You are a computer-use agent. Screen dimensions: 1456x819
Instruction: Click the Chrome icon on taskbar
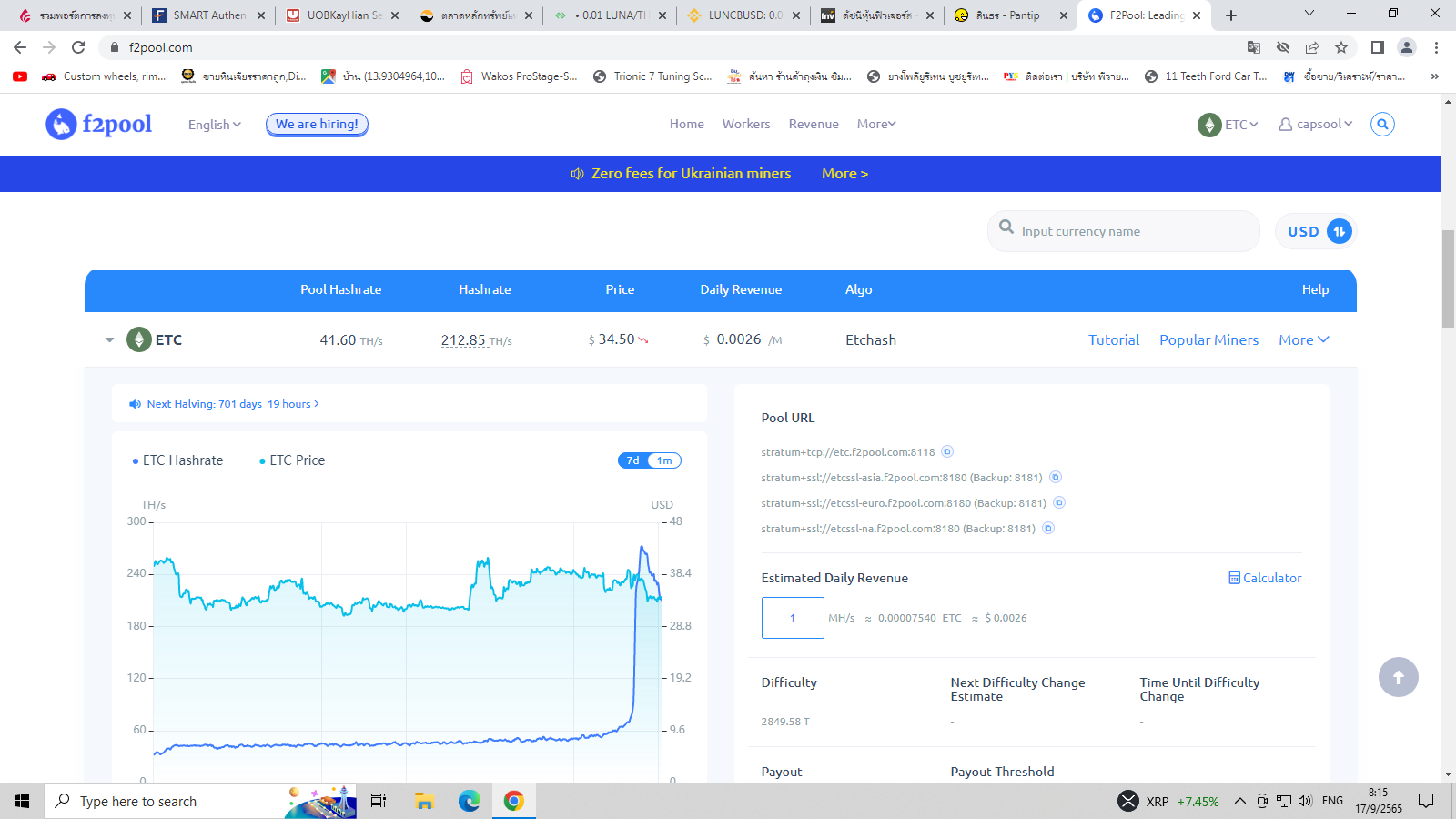514,801
